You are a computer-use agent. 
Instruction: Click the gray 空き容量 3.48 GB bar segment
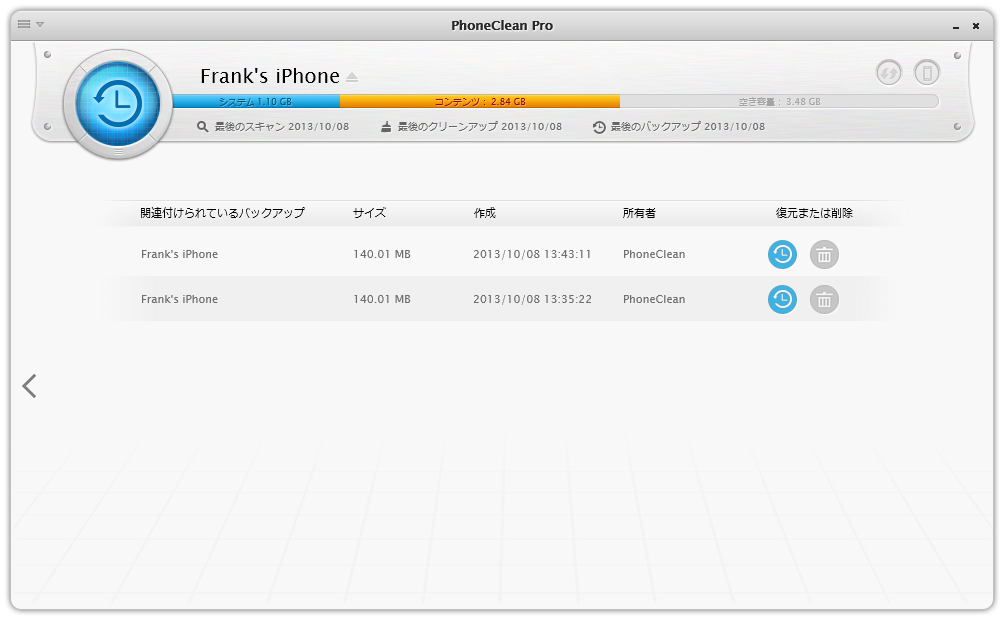[x=779, y=101]
